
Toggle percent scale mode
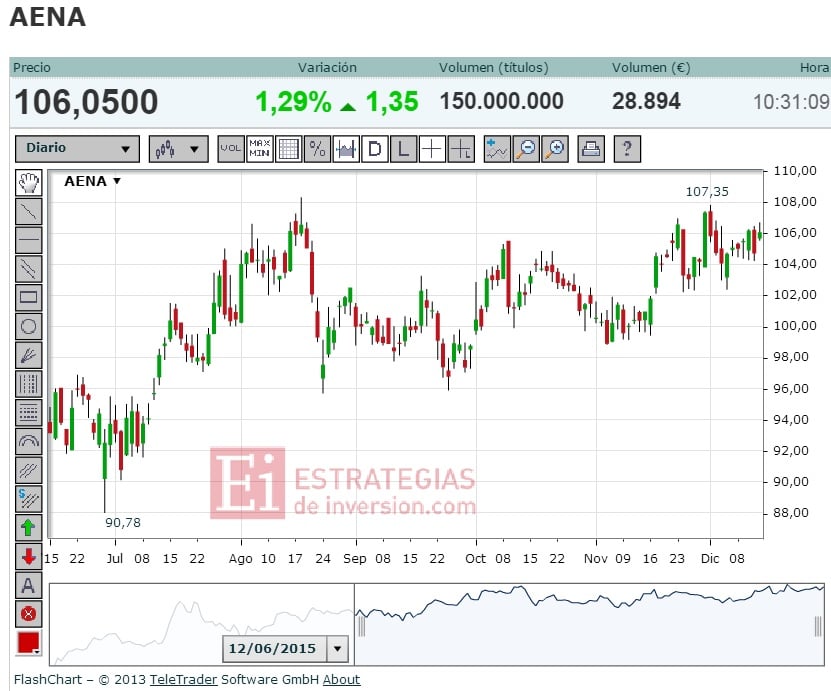tap(317, 149)
